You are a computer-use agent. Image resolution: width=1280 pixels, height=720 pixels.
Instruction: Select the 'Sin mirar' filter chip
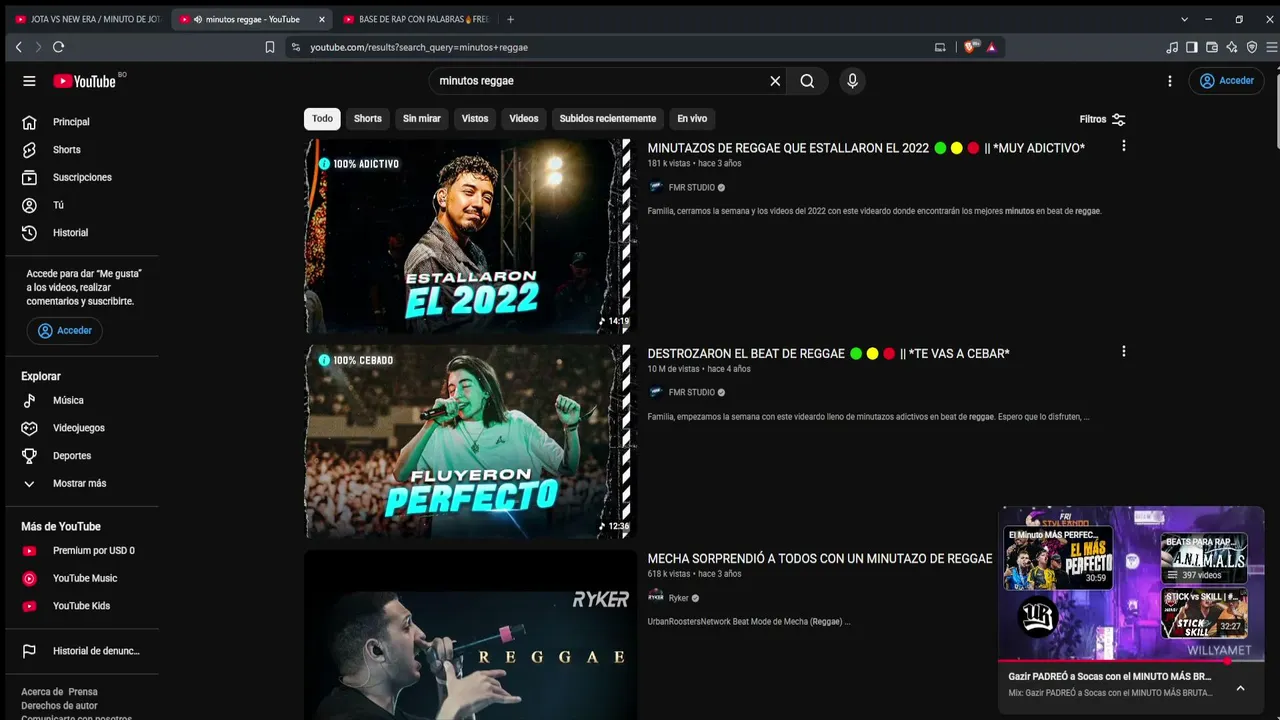point(422,119)
